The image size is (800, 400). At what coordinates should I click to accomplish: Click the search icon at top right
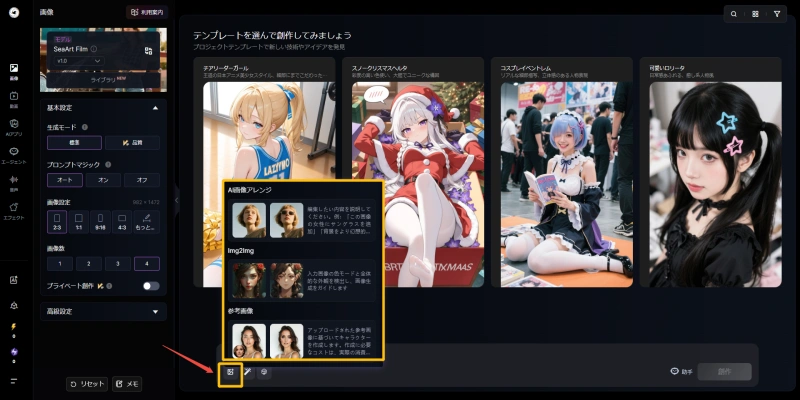[x=734, y=14]
